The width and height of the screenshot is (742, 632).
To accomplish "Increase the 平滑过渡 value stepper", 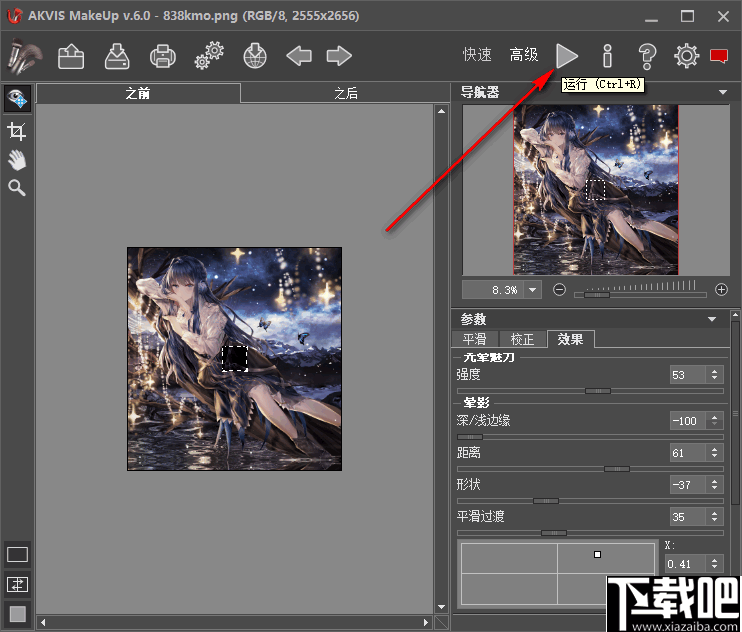I will click(715, 513).
